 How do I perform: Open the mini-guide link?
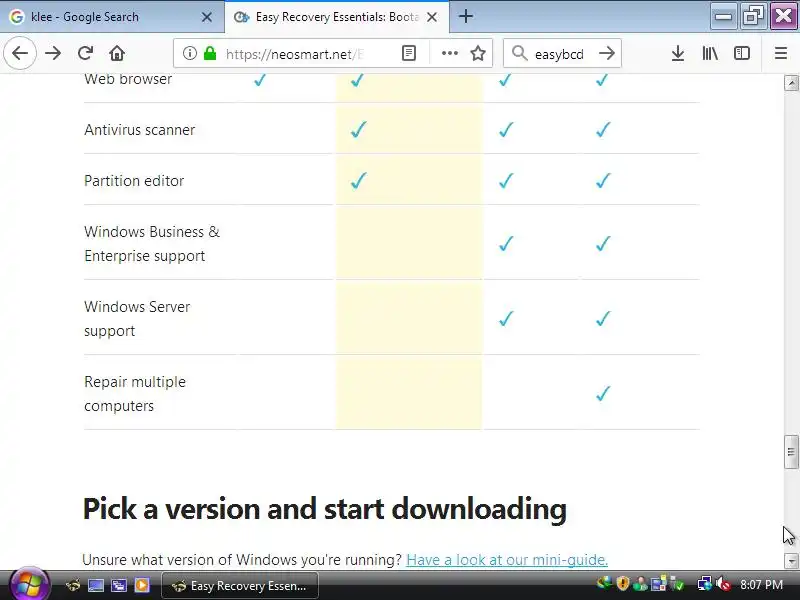507,560
